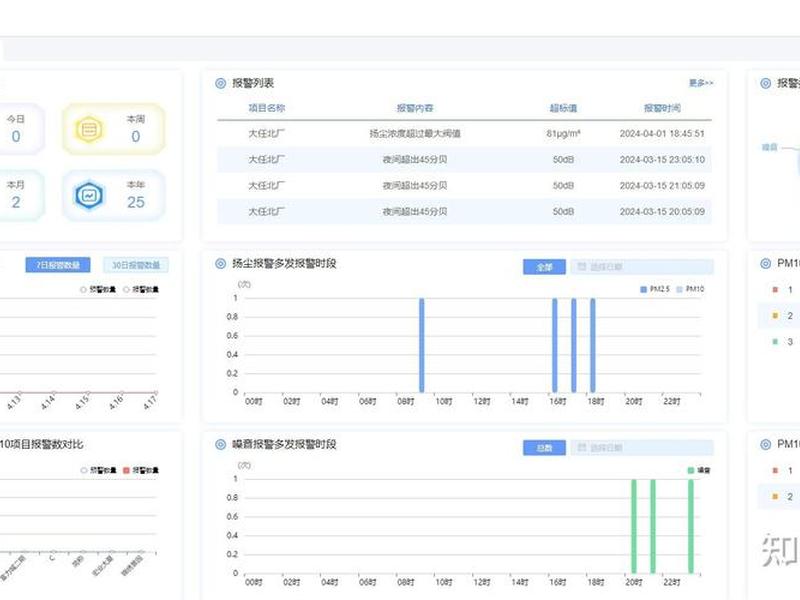The width and height of the screenshot is (800, 600).
Task: Open the 更多>> link in 报警列表
Action: [701, 83]
